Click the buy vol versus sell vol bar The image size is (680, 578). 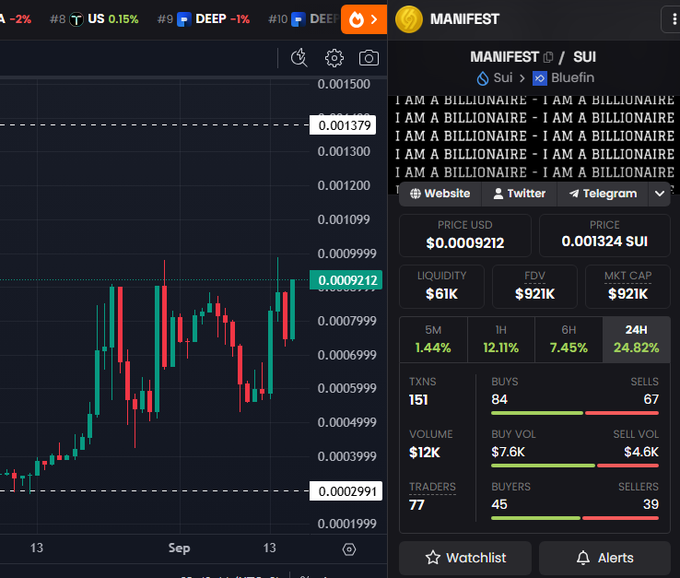(575, 466)
